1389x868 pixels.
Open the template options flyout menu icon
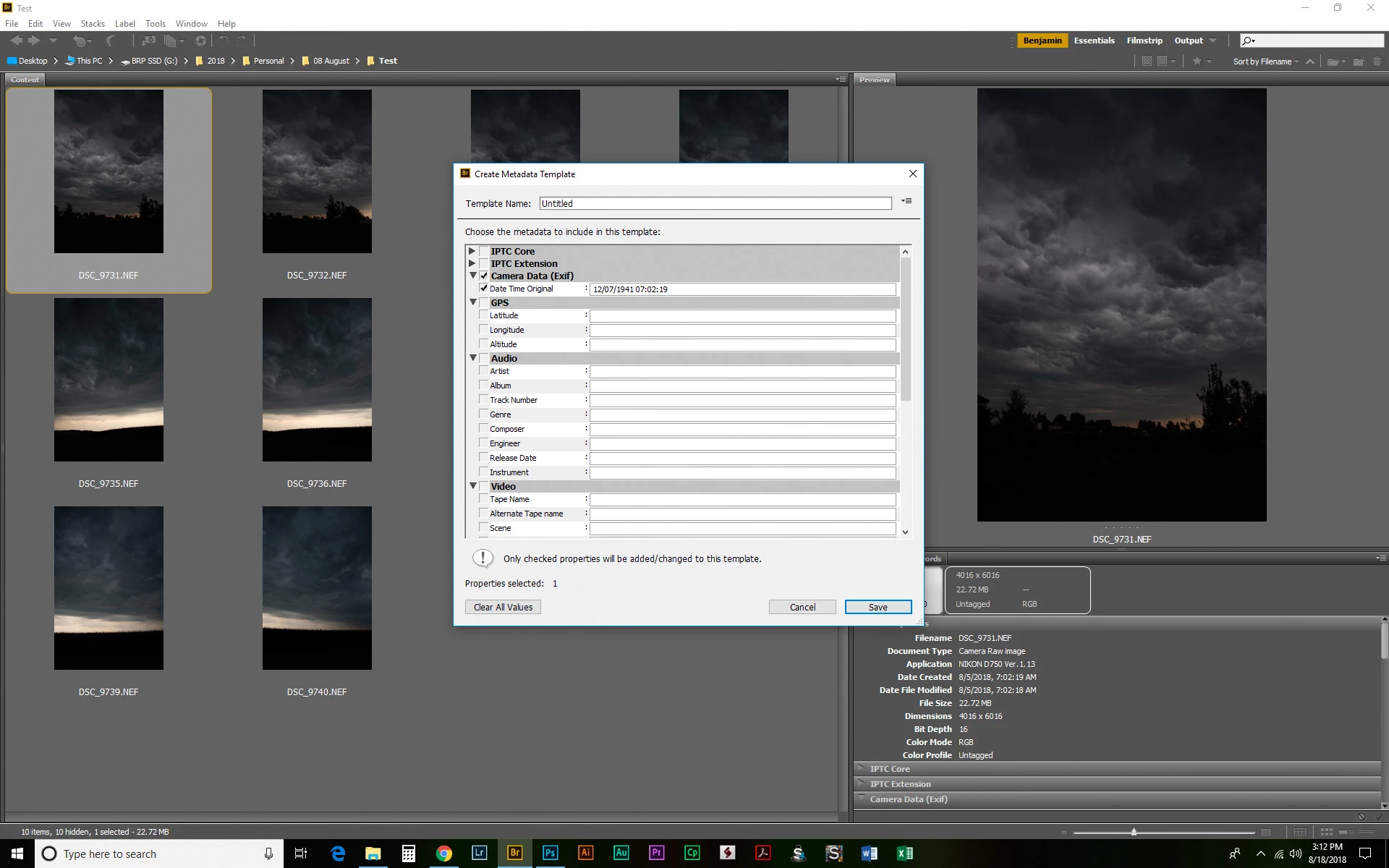[906, 202]
